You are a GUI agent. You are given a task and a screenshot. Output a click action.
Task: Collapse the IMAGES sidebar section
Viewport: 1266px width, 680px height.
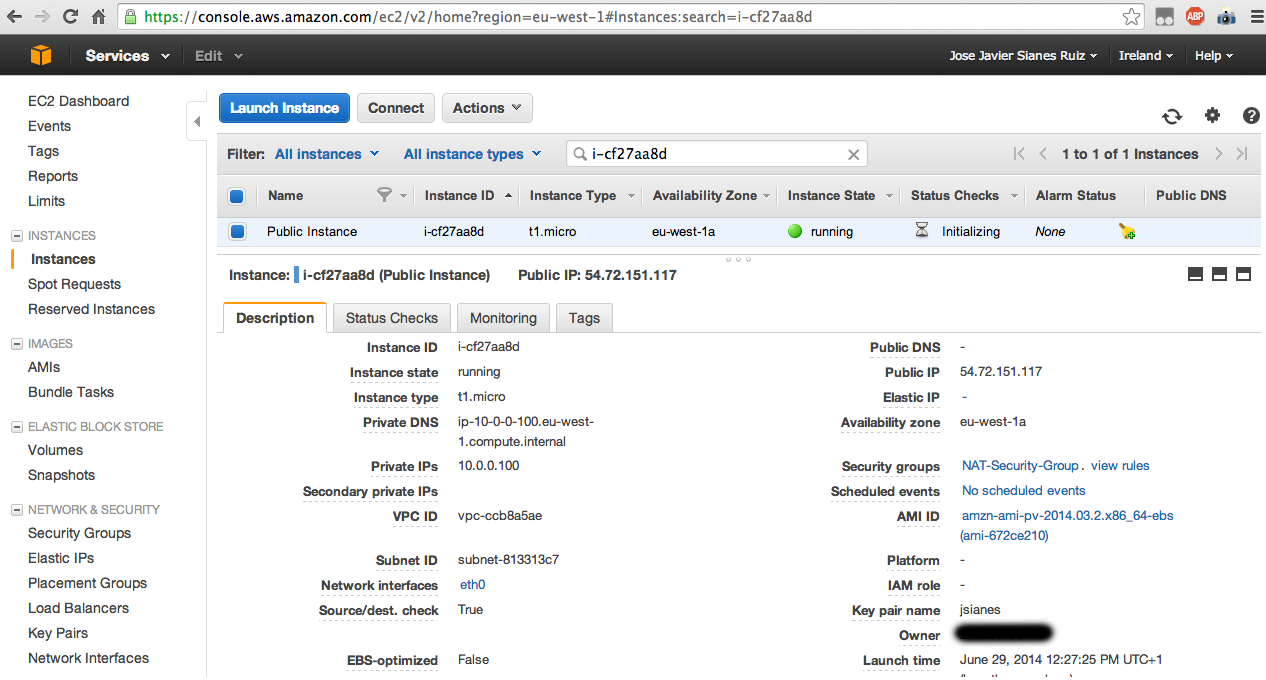(x=16, y=344)
